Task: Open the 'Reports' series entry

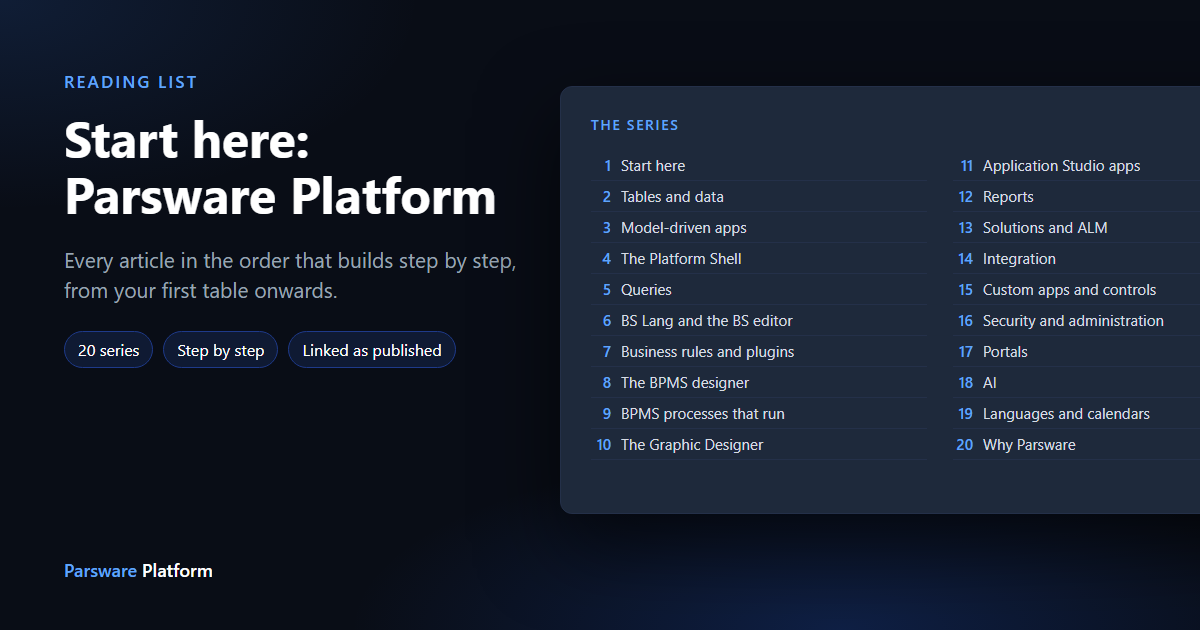Action: (1076, 197)
